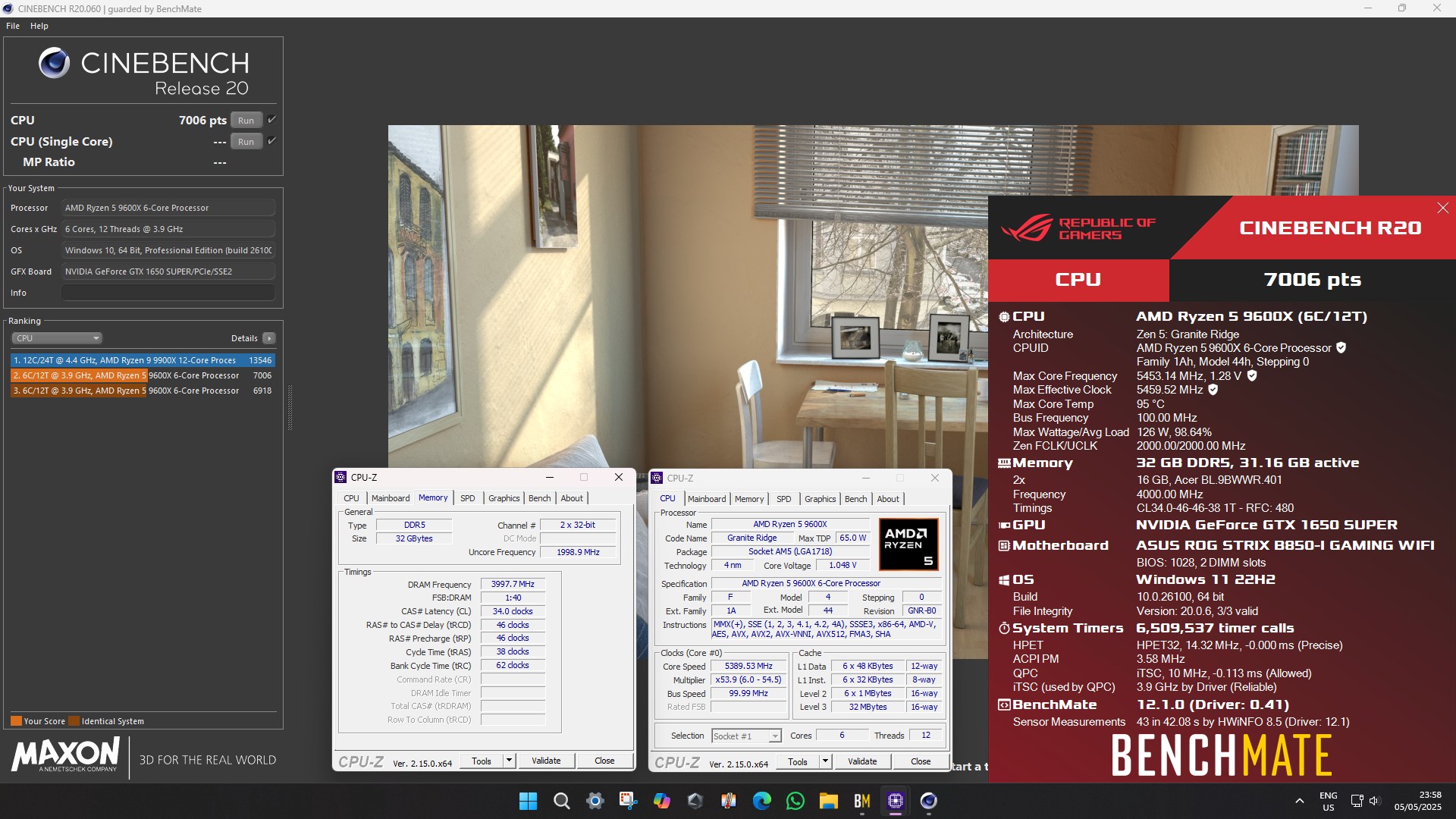
Task: Click Cinebench logo icon in left panel
Action: click(x=54, y=63)
